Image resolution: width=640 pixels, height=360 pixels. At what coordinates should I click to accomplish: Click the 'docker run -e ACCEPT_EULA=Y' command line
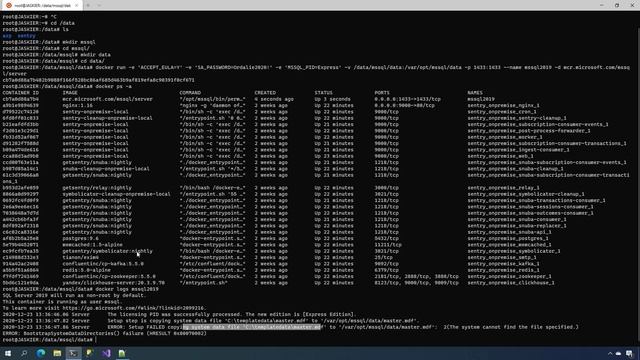coord(316,71)
